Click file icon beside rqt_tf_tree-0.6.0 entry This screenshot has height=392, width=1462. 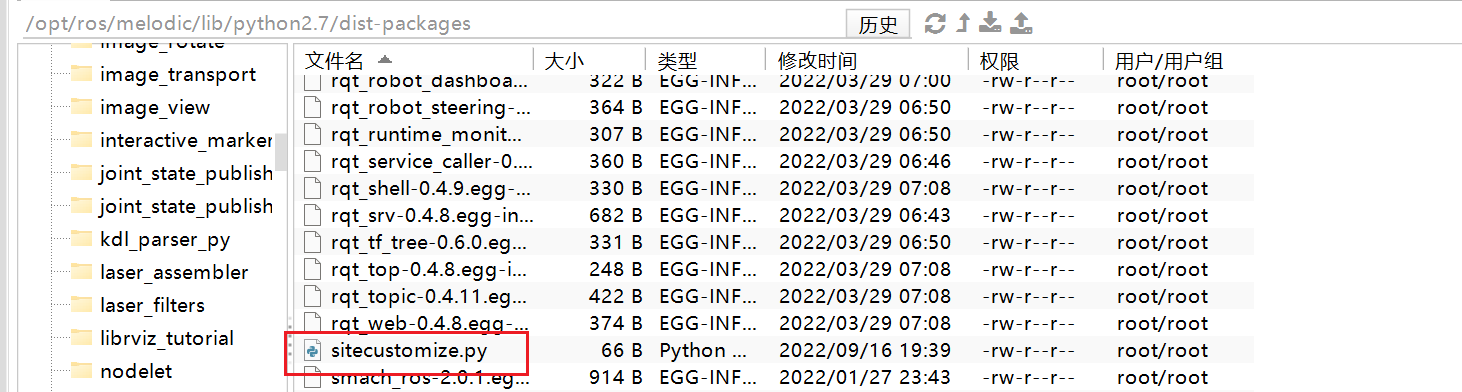click(313, 242)
